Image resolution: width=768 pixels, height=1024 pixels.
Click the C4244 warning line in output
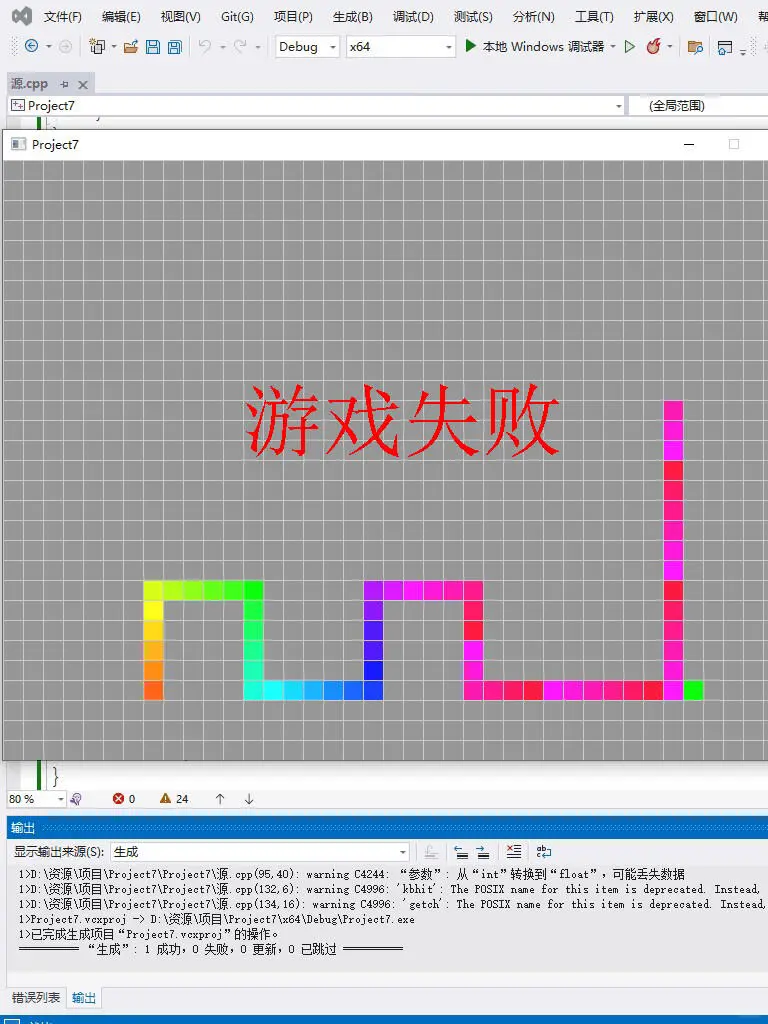click(351, 874)
